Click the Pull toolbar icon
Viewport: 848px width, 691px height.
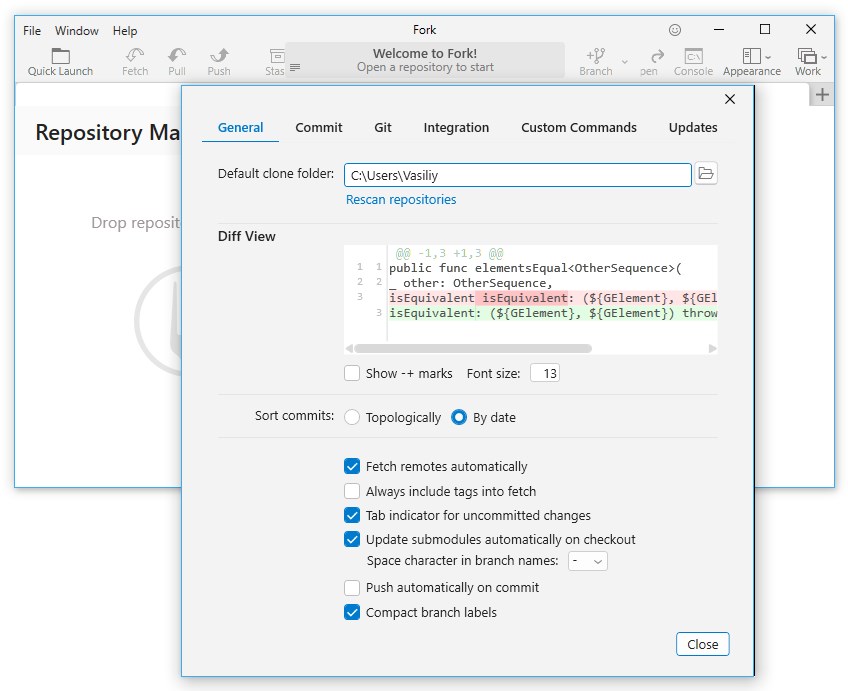point(177,61)
